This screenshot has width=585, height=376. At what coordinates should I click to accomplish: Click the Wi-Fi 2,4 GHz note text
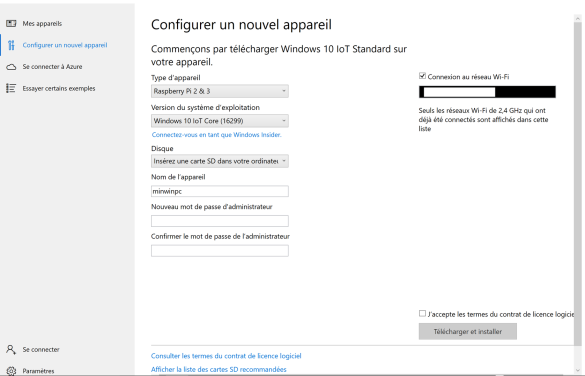tap(484, 119)
